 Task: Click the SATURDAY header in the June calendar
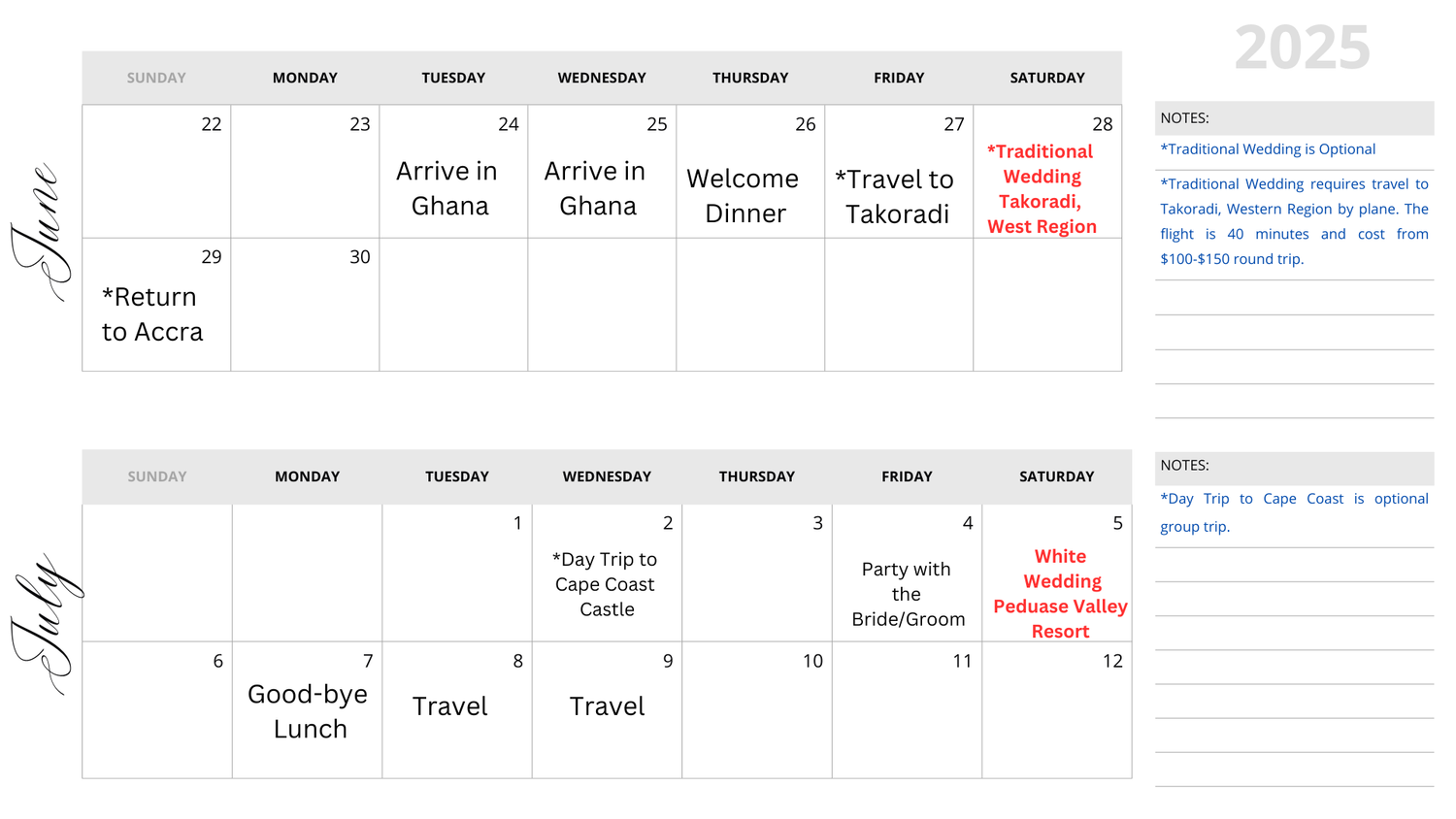coord(1047,78)
